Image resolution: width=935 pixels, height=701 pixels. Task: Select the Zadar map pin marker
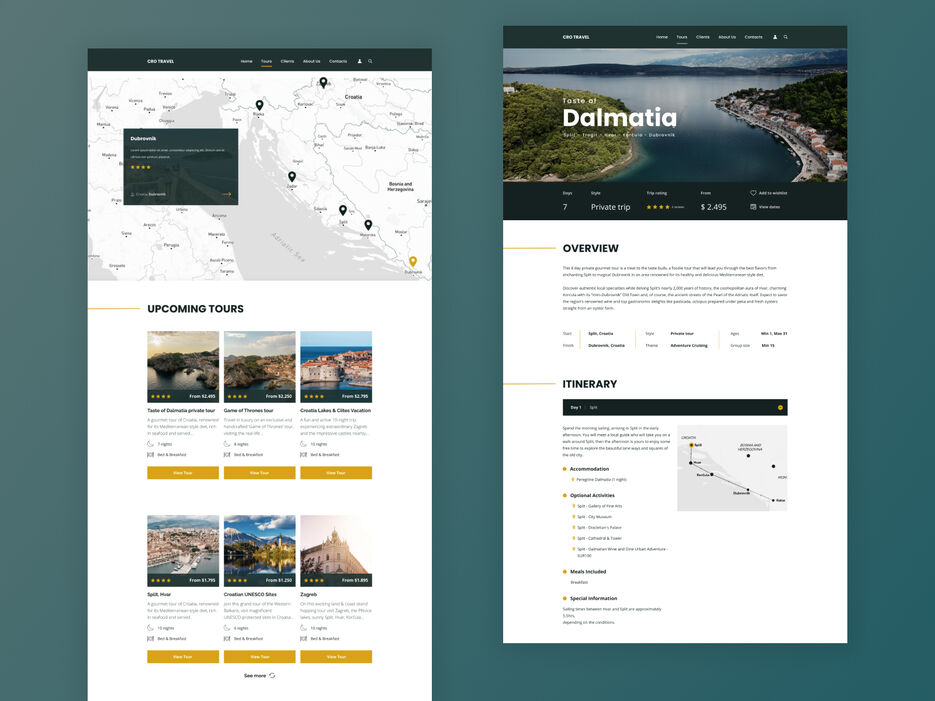pos(292,177)
